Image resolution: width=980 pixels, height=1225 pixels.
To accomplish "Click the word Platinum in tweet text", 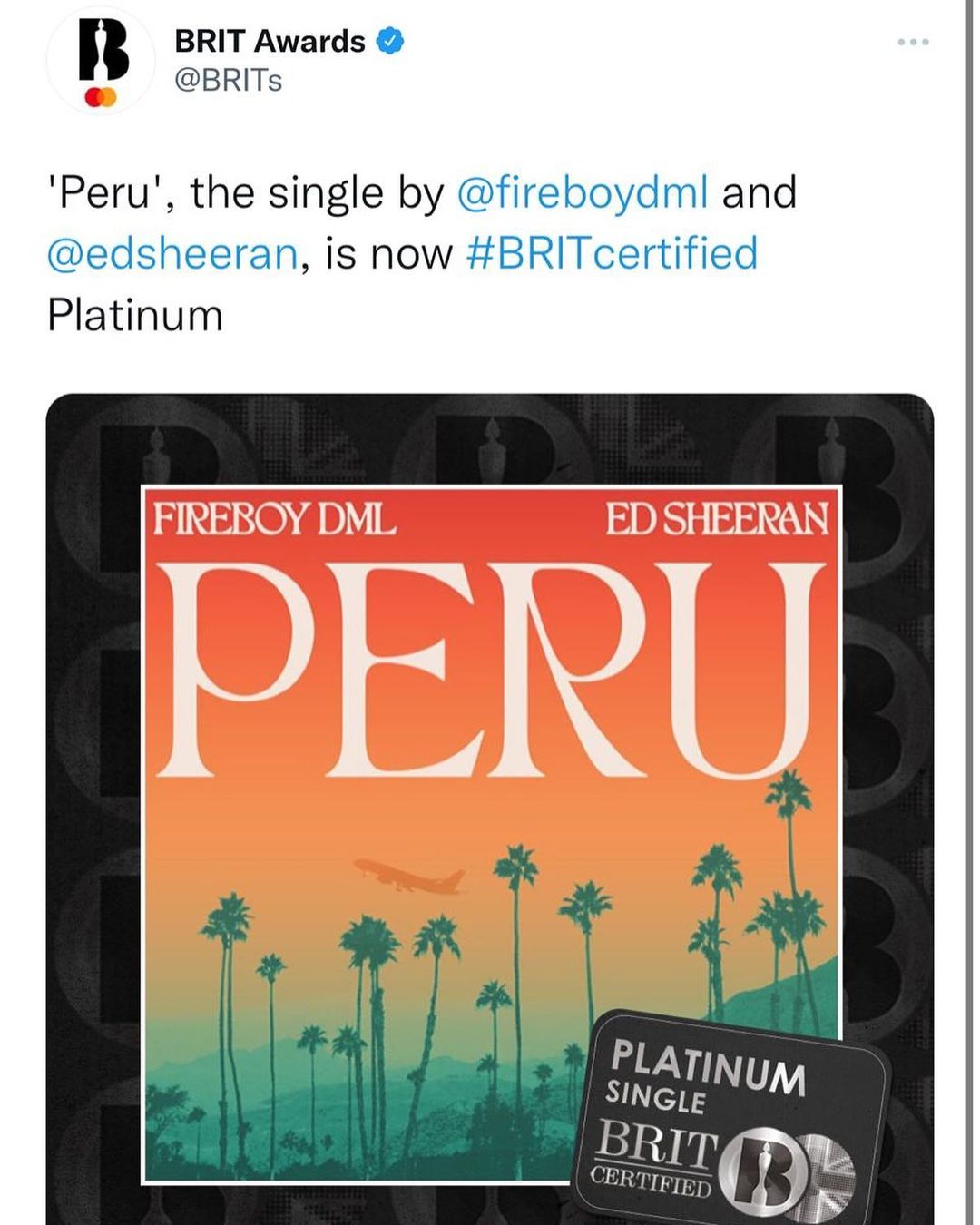I will tap(135, 315).
